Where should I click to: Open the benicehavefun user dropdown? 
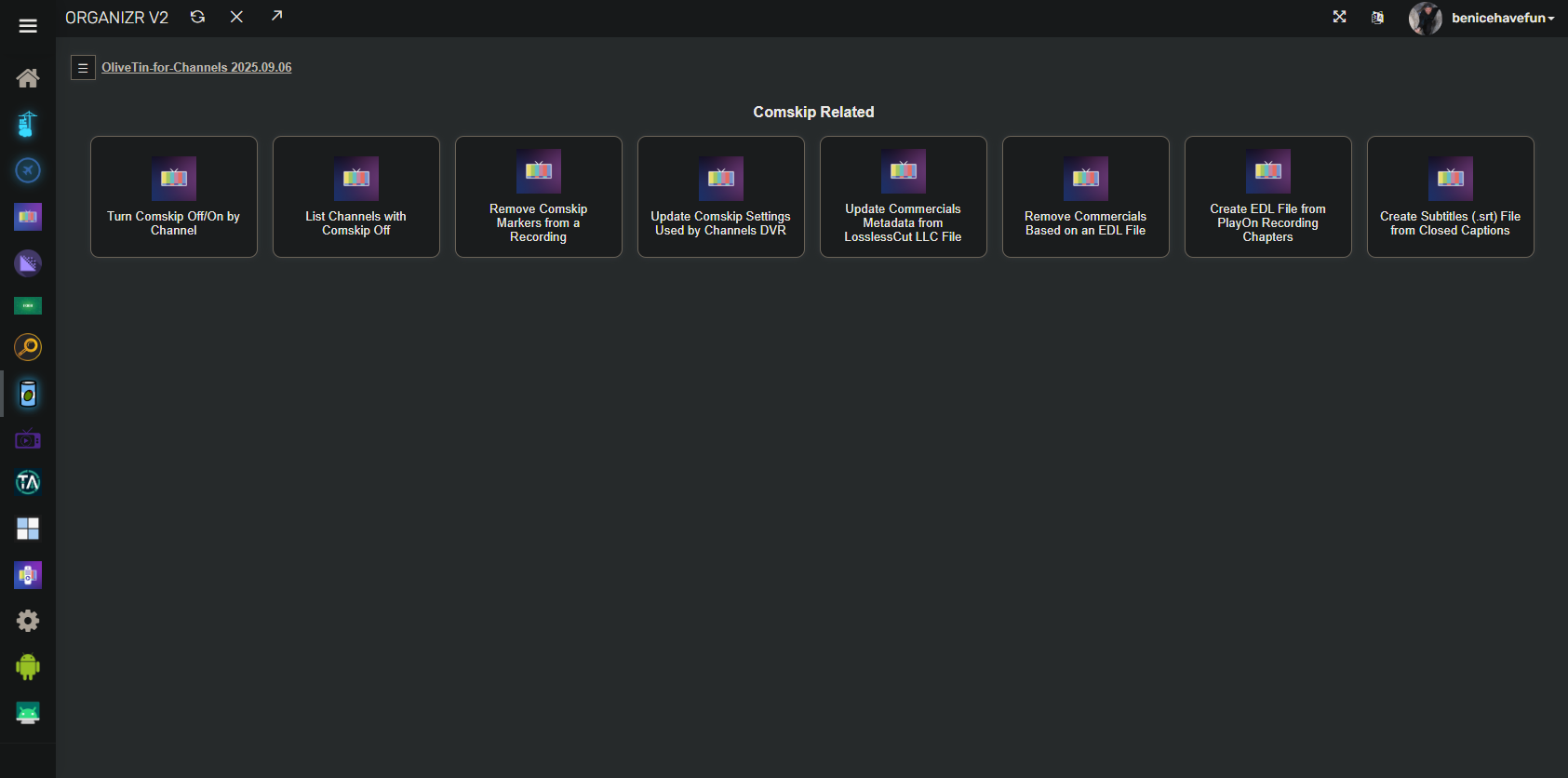[x=1501, y=18]
